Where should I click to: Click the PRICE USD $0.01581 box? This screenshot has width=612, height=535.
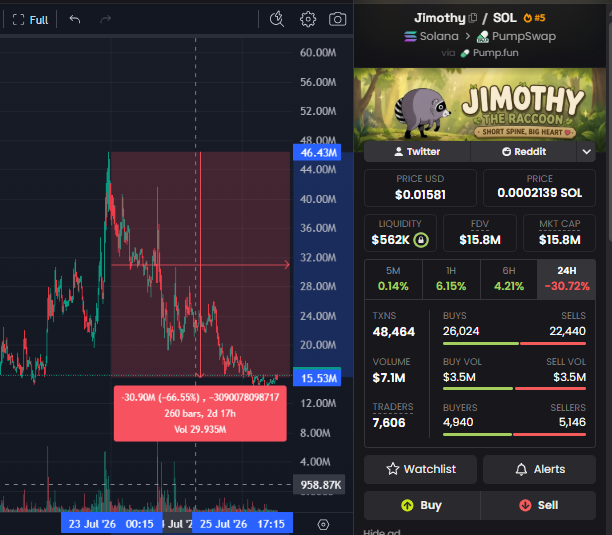[420, 188]
